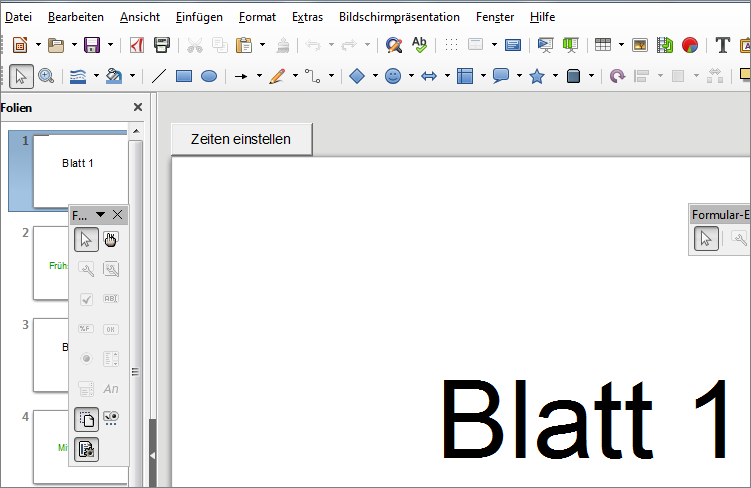Image resolution: width=751 pixels, height=488 pixels.
Task: Insert a table icon
Action: 603,45
